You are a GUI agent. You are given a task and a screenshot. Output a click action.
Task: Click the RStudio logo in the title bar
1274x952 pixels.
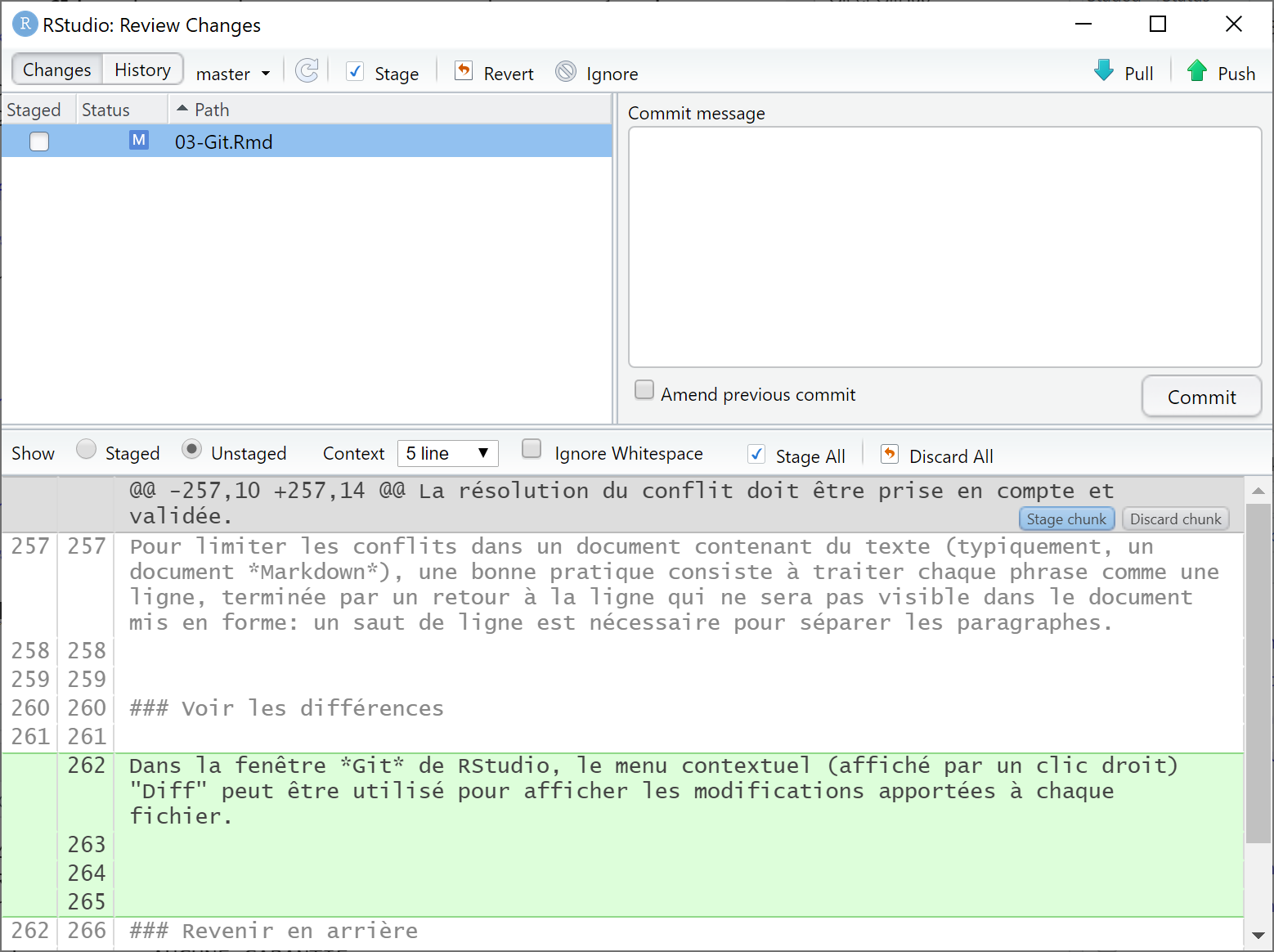coord(25,24)
